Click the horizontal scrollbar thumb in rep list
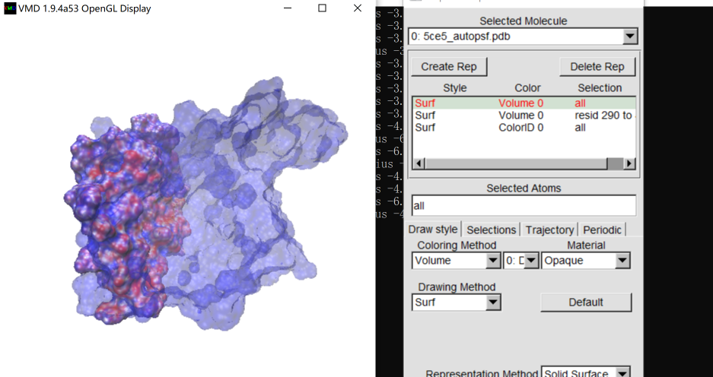Image resolution: width=713 pixels, height=377 pixels. (615, 163)
